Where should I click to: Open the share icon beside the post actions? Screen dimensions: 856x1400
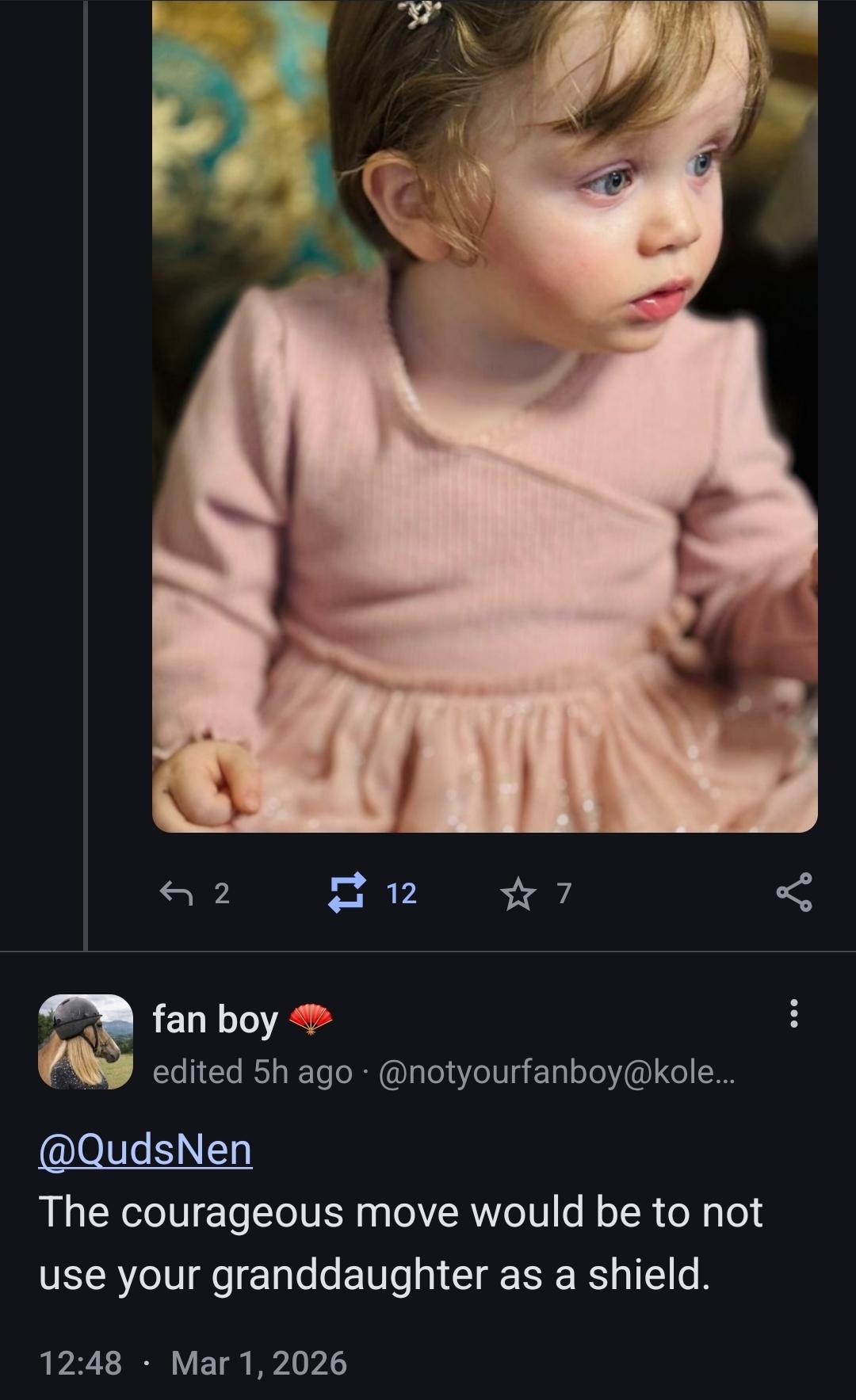(x=793, y=893)
